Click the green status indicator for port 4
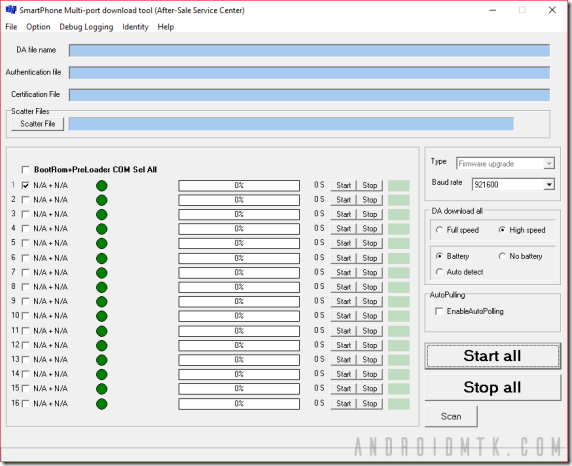Image resolution: width=572 pixels, height=466 pixels. (102, 229)
